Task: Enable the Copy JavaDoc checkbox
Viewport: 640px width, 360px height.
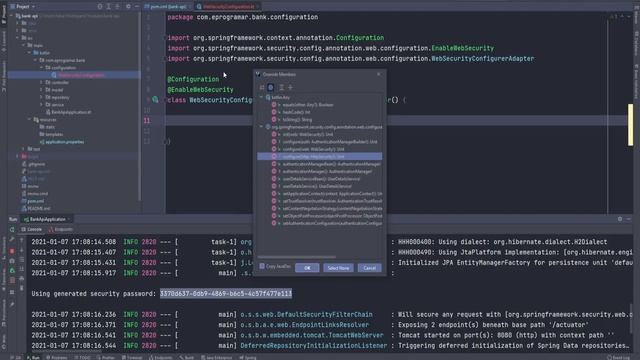Action: [x=262, y=267]
